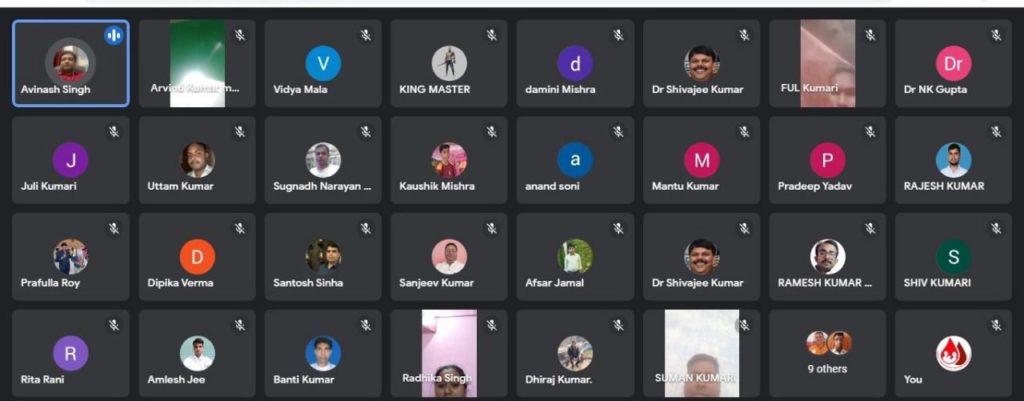Open the 9 others participants tile
Screen dimensions: 1024x401
pyautogui.click(x=827, y=353)
